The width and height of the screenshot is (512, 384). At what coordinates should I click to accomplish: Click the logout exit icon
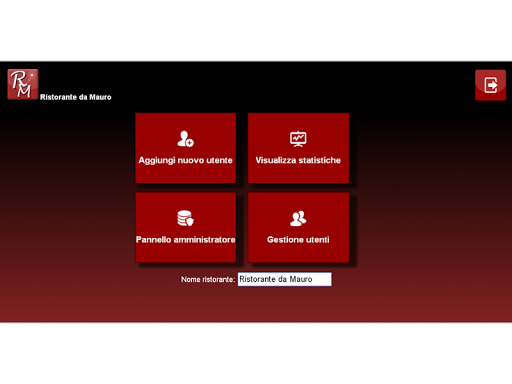click(491, 85)
